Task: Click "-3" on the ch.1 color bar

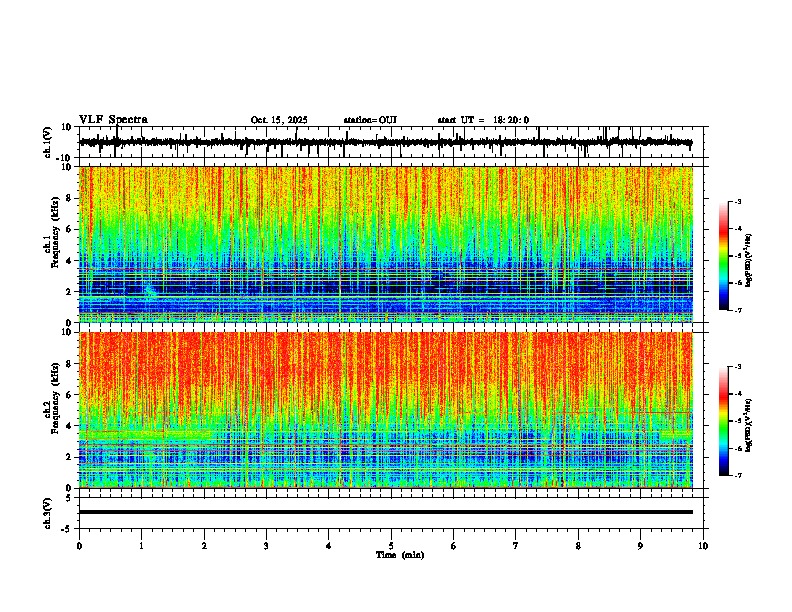Action: [x=737, y=202]
